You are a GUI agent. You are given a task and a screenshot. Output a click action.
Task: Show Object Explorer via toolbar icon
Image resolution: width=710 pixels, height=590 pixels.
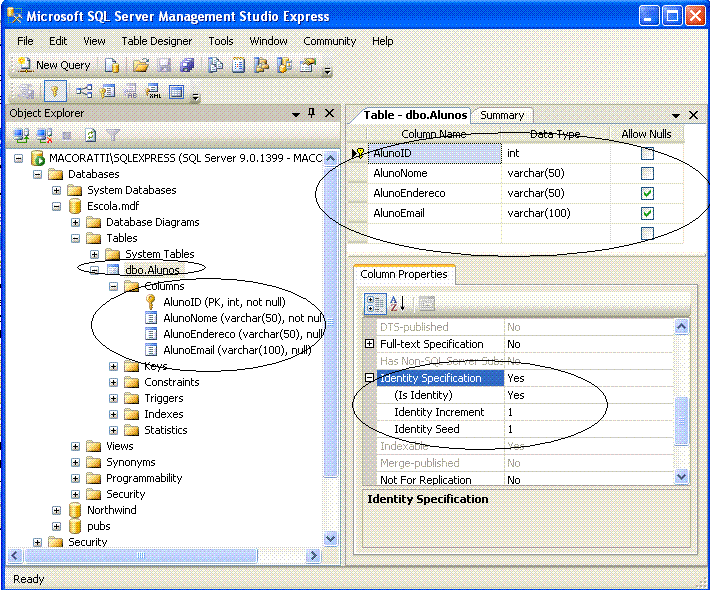coord(261,66)
